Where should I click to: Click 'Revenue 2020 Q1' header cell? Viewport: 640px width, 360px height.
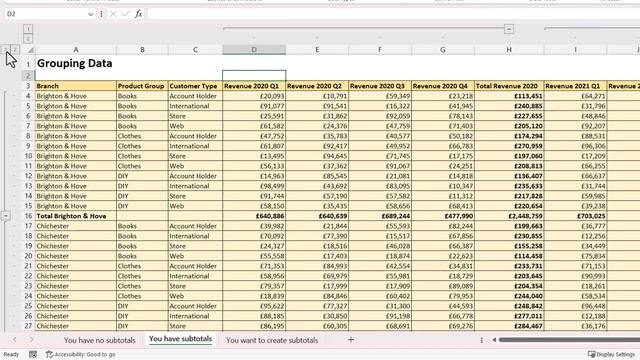pyautogui.click(x=254, y=86)
